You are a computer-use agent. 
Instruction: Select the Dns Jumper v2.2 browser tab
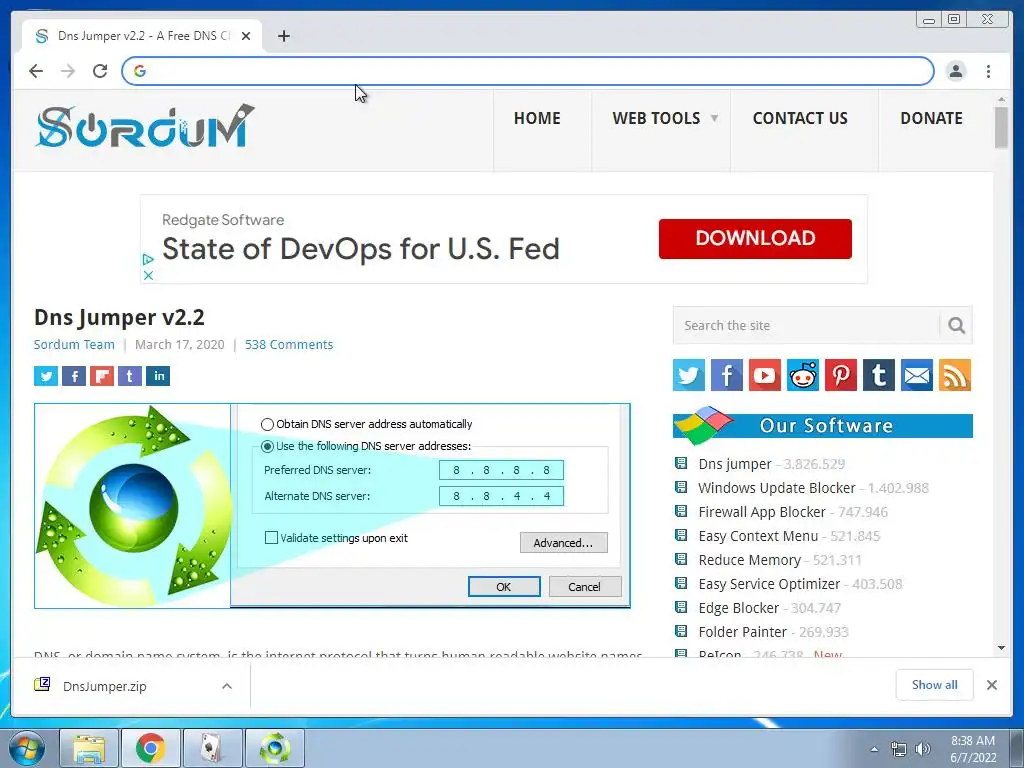point(142,36)
